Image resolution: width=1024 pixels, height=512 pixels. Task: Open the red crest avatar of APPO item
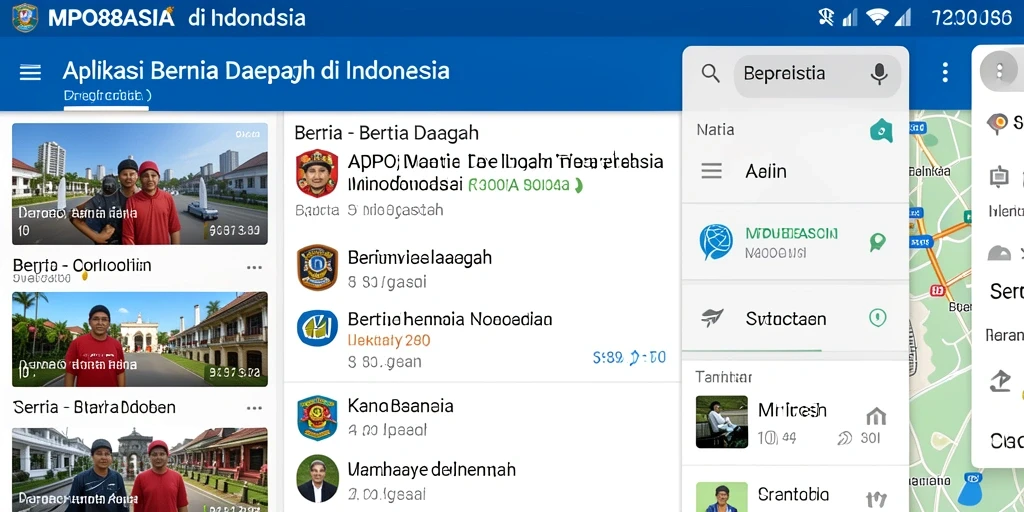coord(317,173)
